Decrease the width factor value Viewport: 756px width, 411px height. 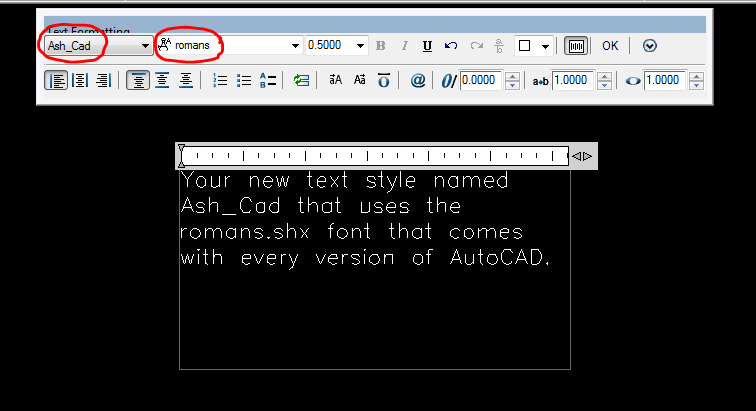tap(697, 85)
